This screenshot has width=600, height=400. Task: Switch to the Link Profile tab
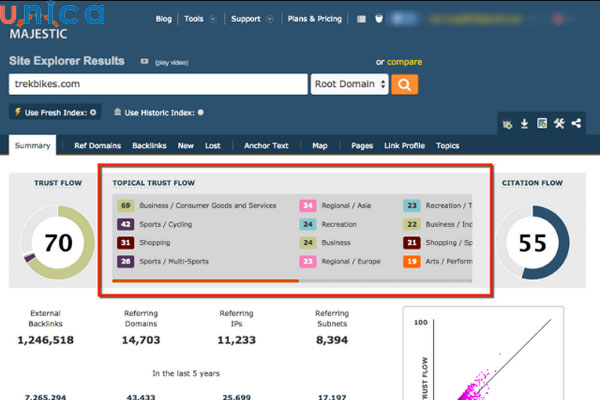coord(404,146)
